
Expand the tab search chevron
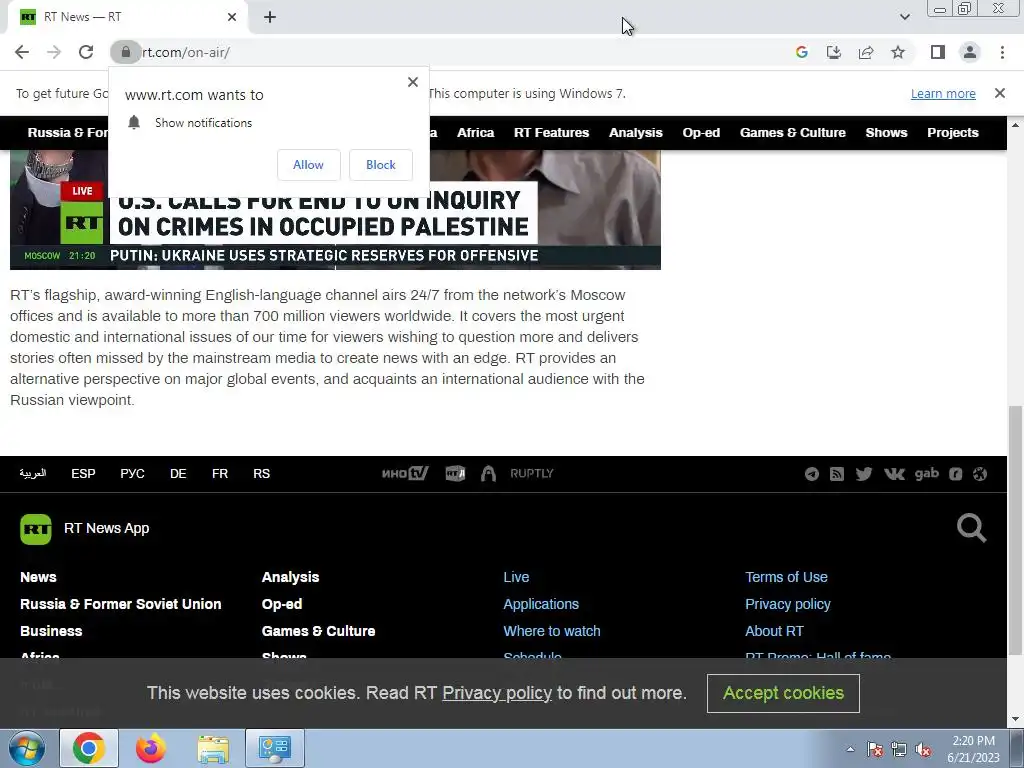[x=904, y=17]
